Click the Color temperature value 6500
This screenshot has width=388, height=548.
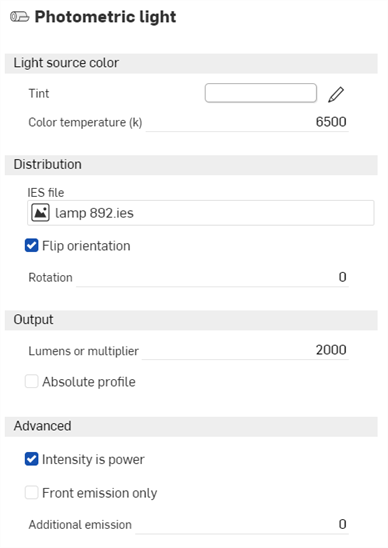(331, 122)
